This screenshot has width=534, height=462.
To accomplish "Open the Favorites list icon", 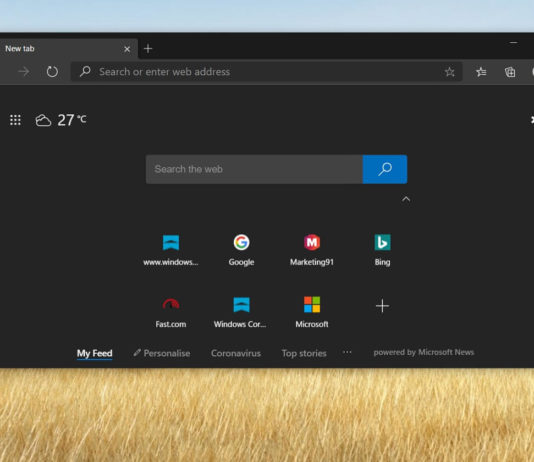I will pos(481,72).
